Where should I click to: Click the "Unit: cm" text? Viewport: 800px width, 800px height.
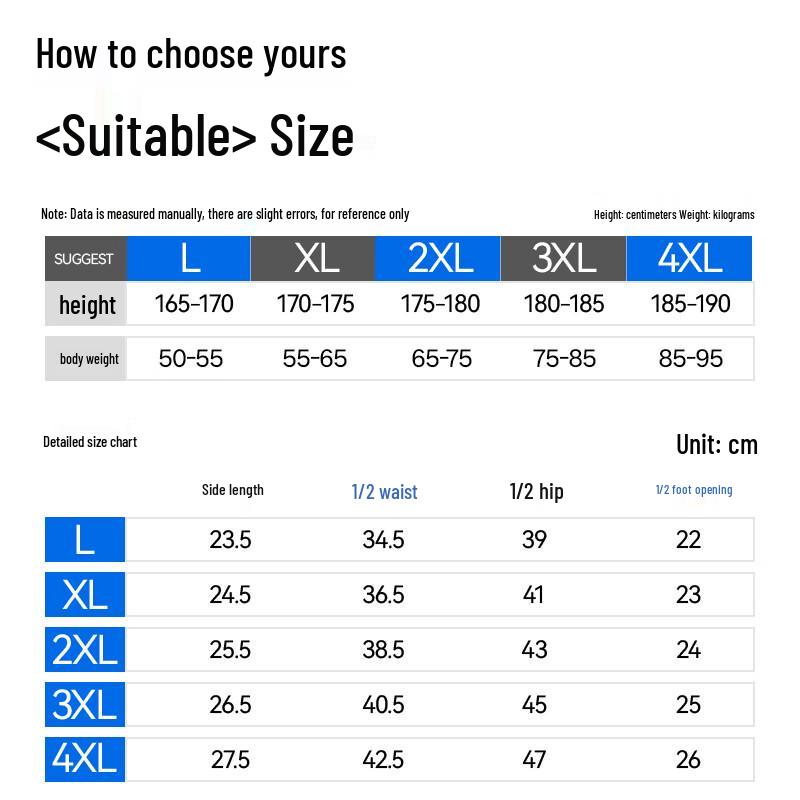tap(717, 444)
